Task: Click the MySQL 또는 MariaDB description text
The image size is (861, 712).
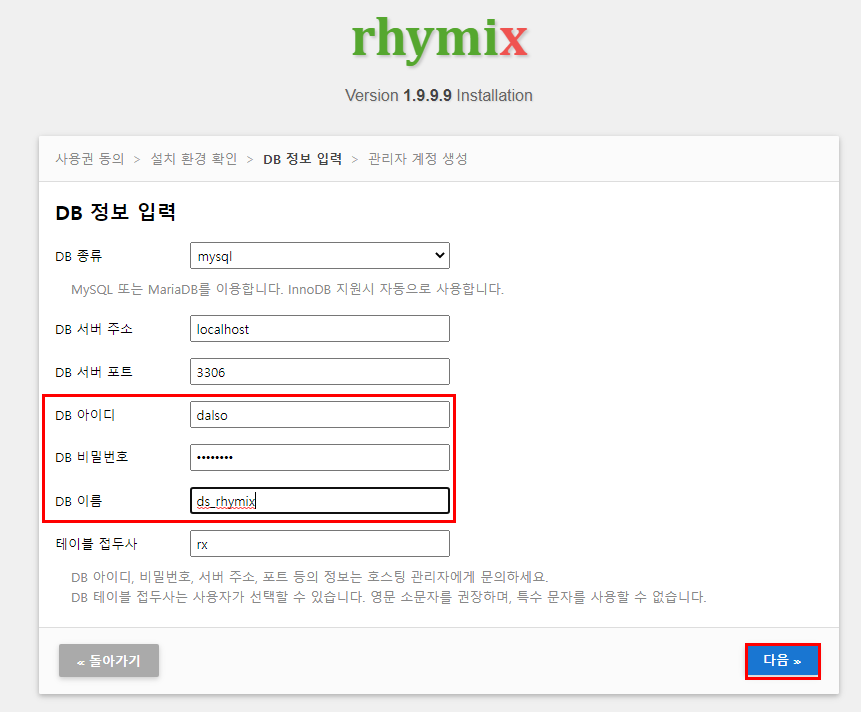Action: tap(287, 289)
